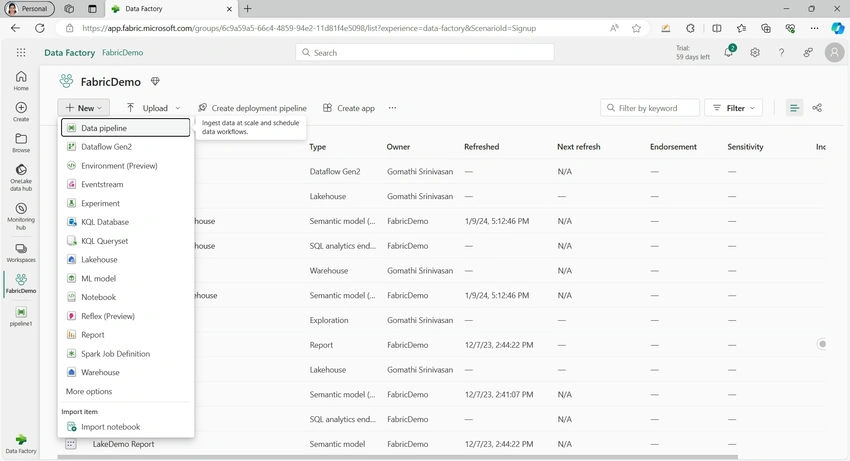Choose Experiment from the New menu
850x461 pixels.
coord(126,203)
